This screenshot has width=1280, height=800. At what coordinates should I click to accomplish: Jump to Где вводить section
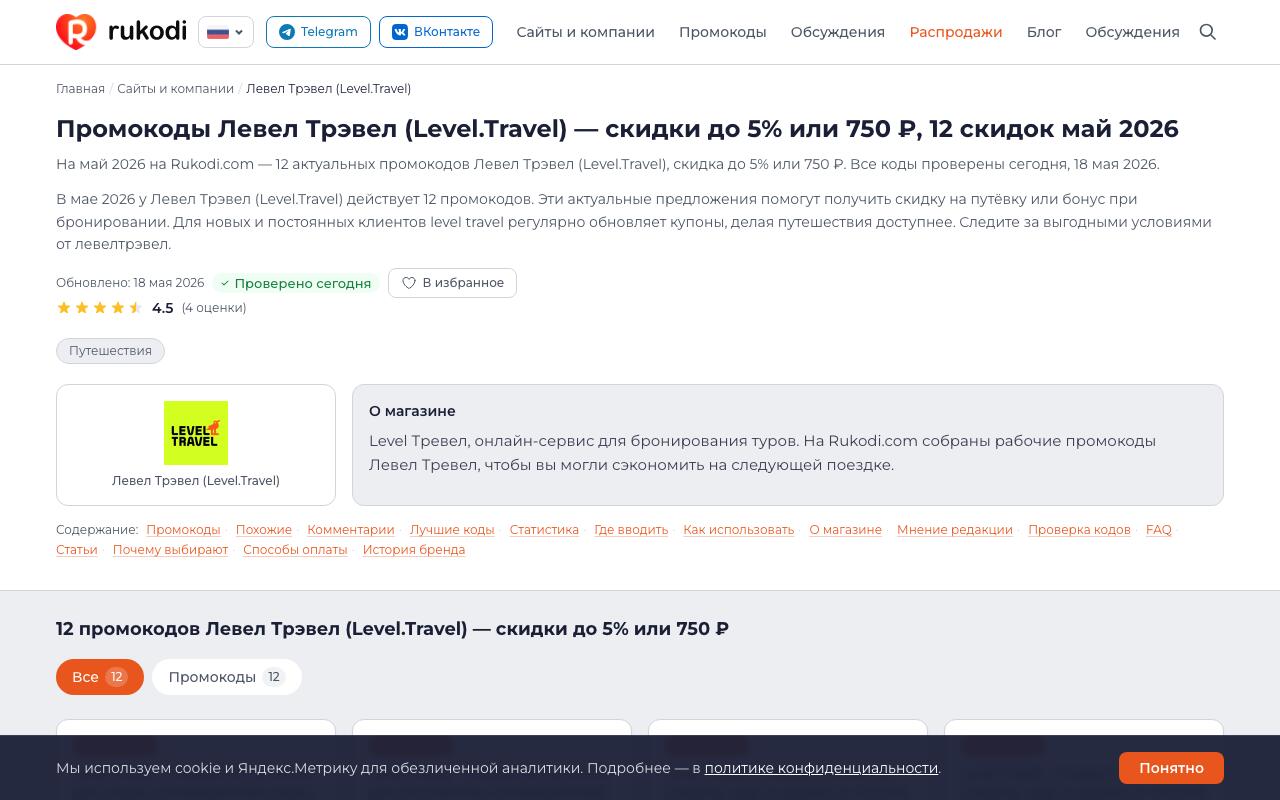pos(631,530)
